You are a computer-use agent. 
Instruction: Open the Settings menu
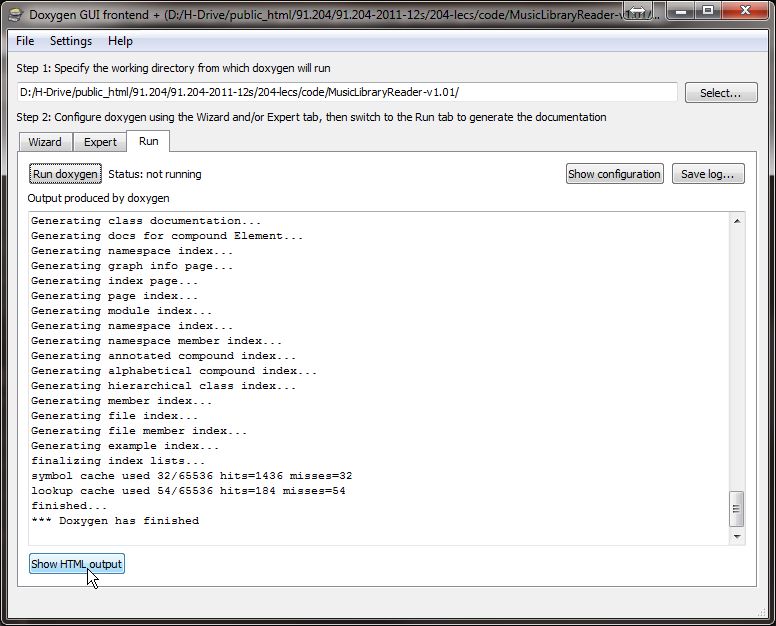[x=71, y=41]
